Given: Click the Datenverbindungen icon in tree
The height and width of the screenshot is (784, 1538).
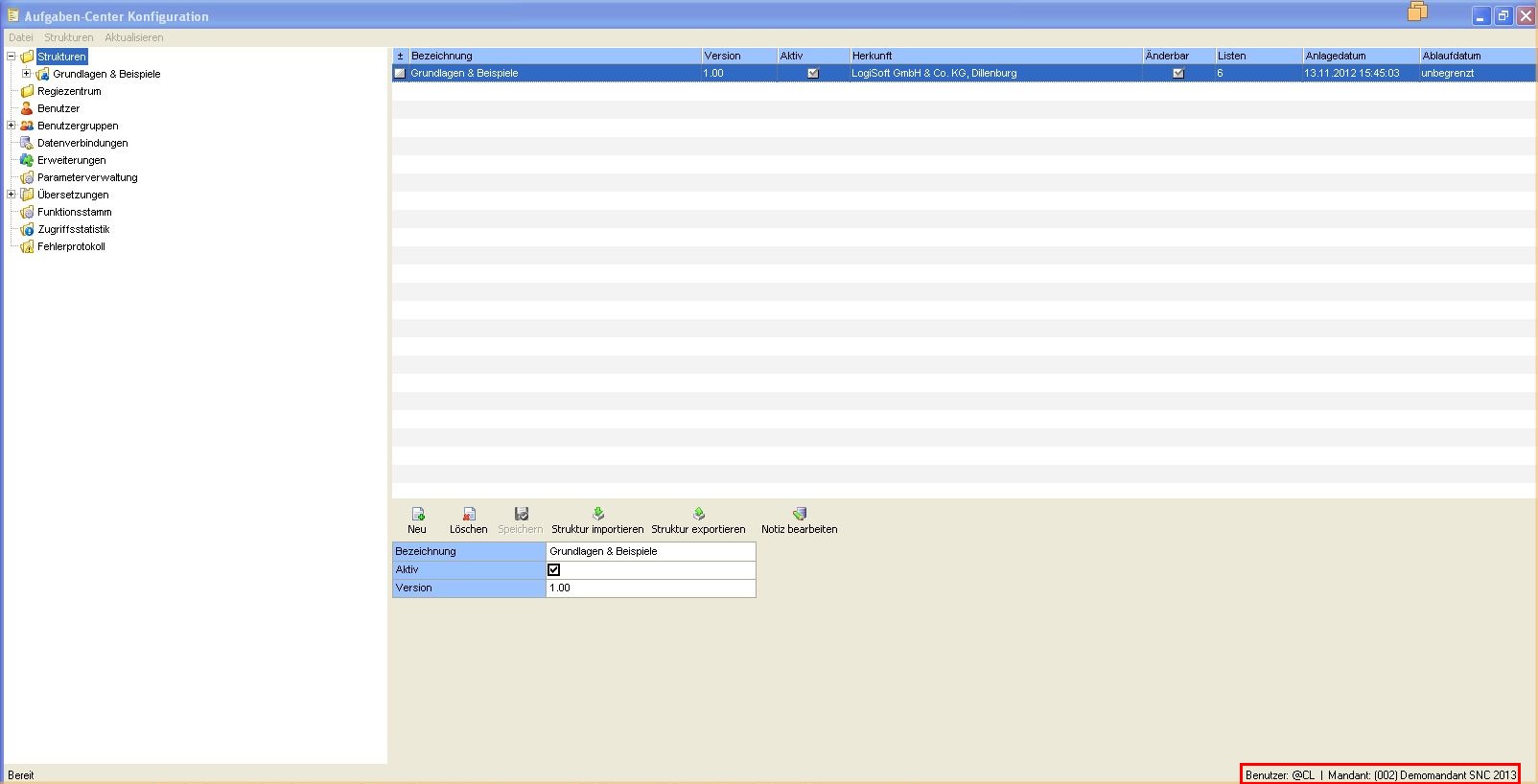Looking at the screenshot, I should click(27, 143).
